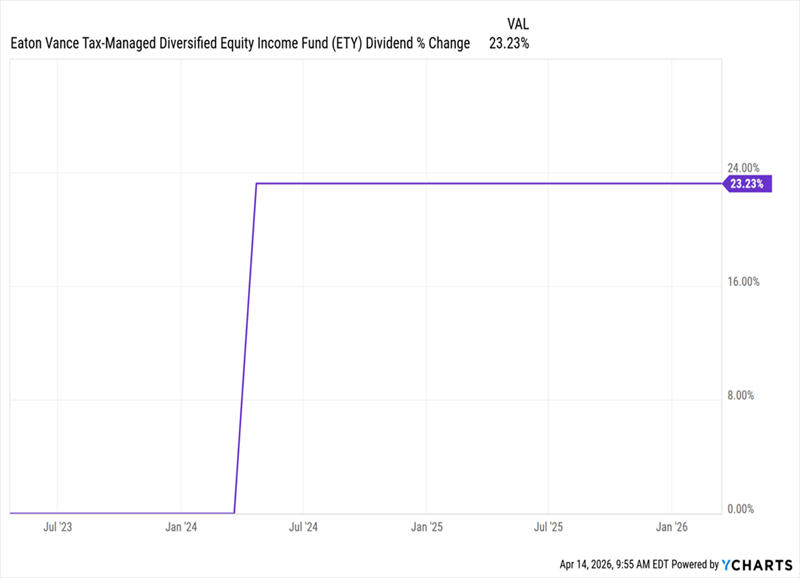800x578 pixels.
Task: Select the Jul '25 x-axis date label
Action: [548, 526]
